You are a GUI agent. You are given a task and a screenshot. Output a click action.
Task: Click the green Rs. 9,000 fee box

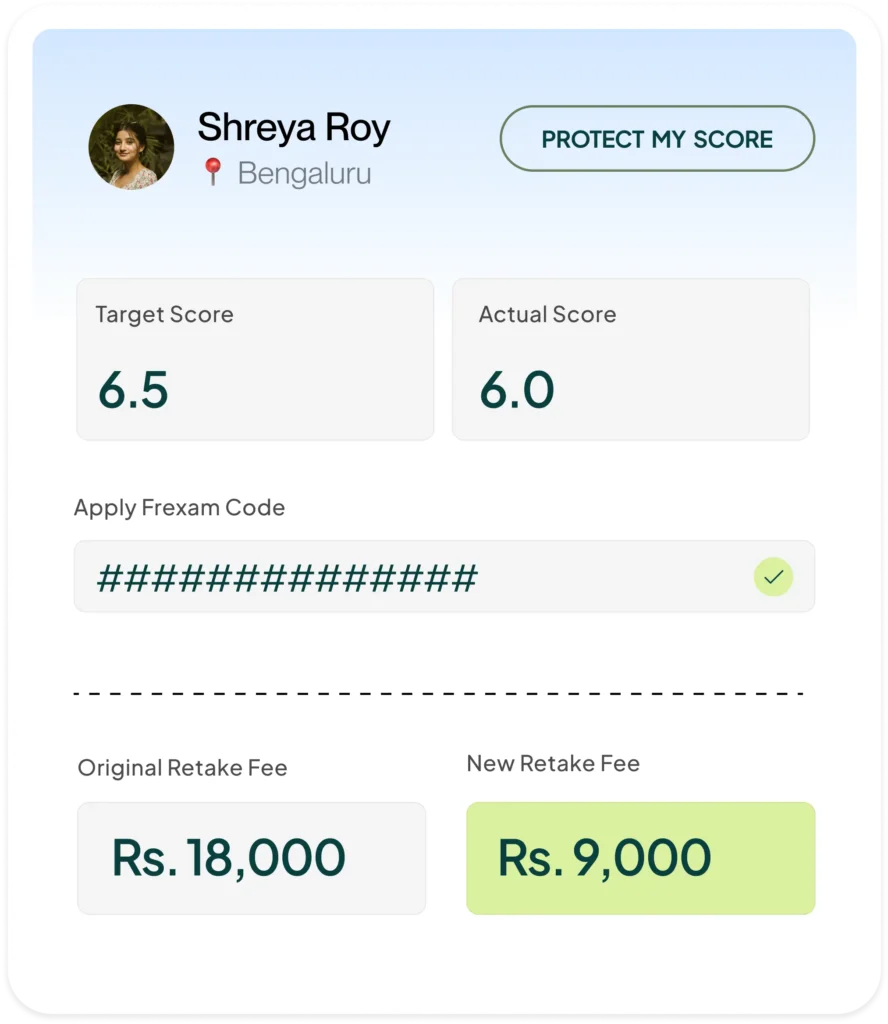640,858
